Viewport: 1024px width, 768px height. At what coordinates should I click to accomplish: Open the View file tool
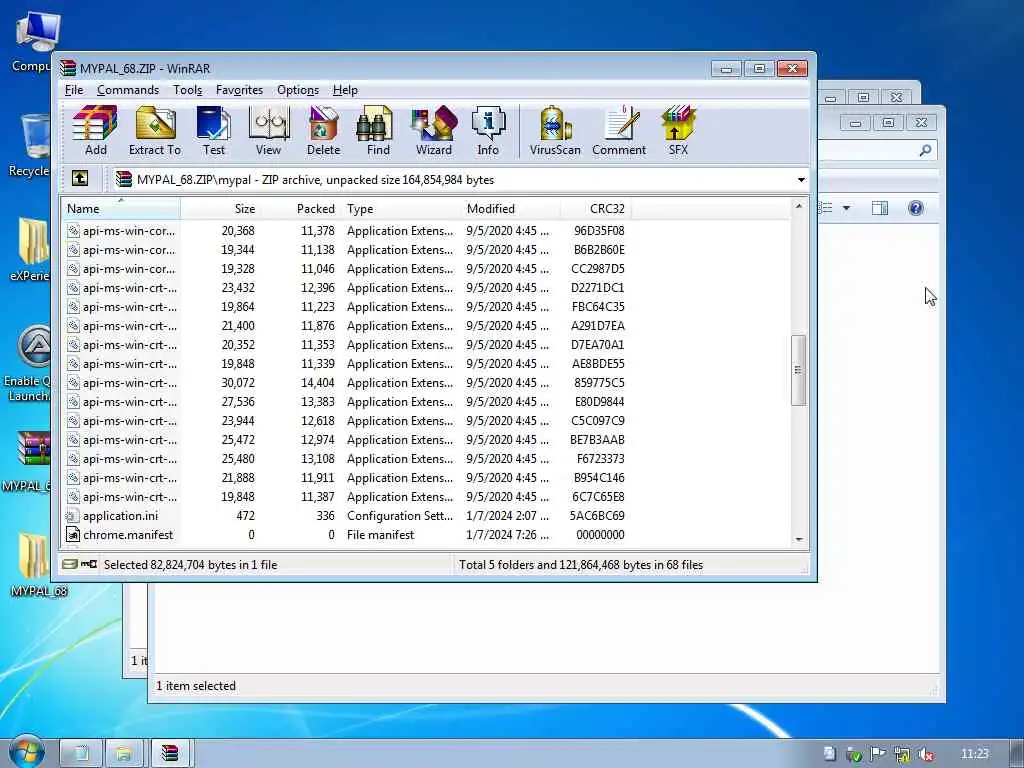coord(268,131)
